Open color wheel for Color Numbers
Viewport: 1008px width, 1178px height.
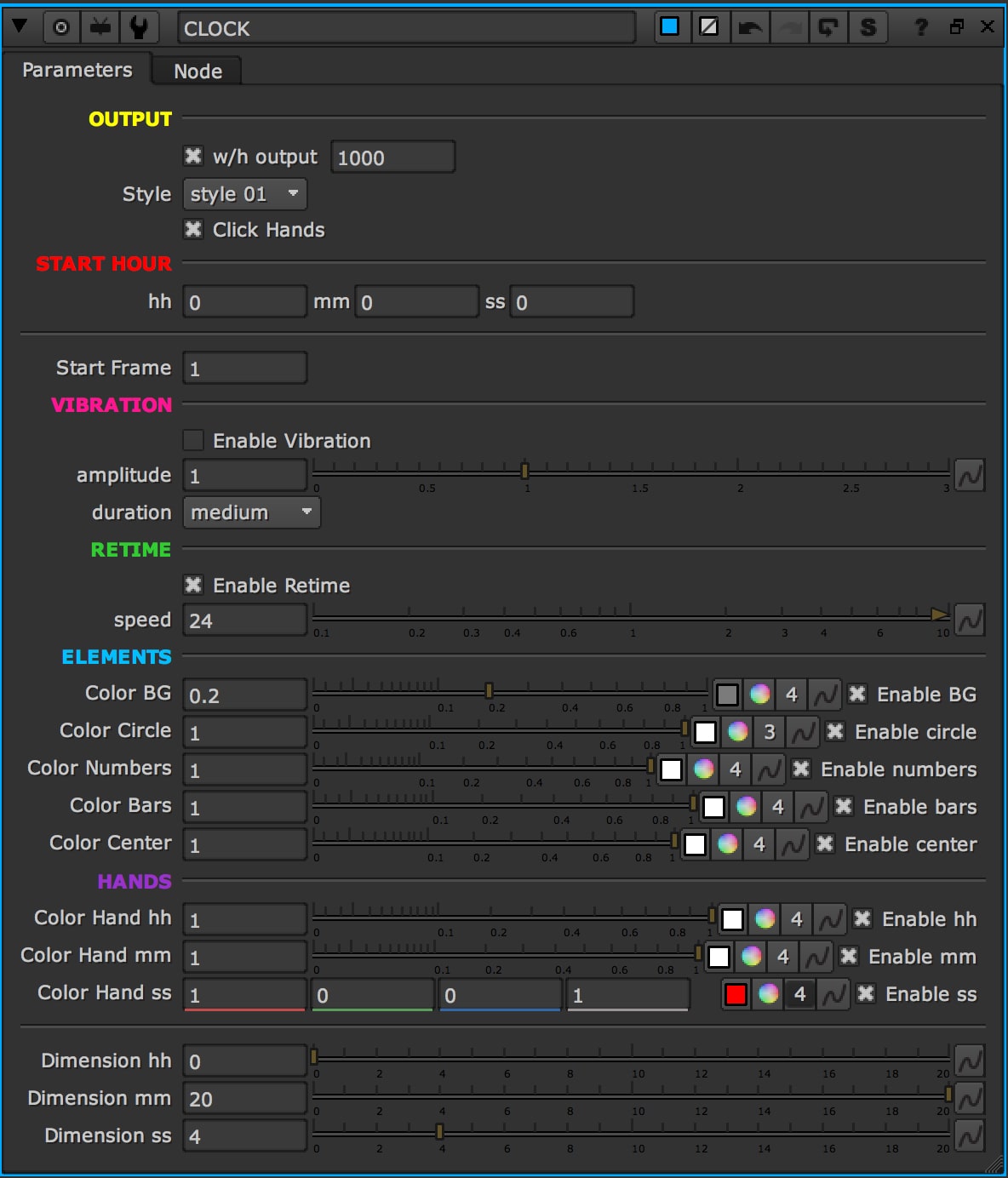(x=703, y=769)
